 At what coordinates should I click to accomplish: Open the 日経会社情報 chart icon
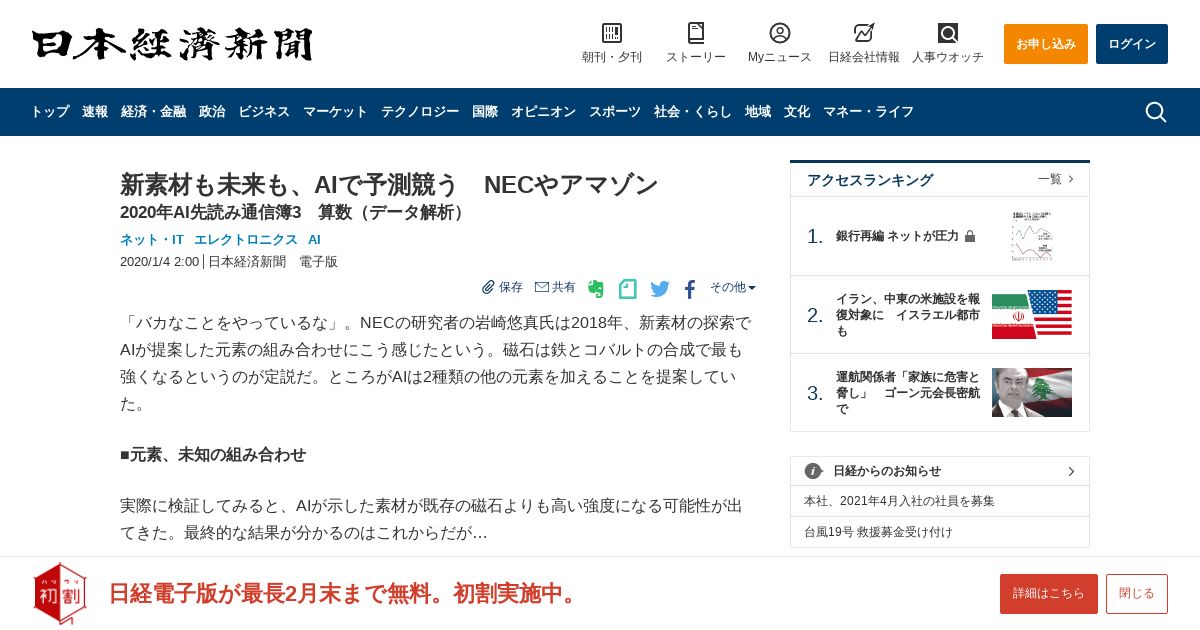[x=864, y=33]
